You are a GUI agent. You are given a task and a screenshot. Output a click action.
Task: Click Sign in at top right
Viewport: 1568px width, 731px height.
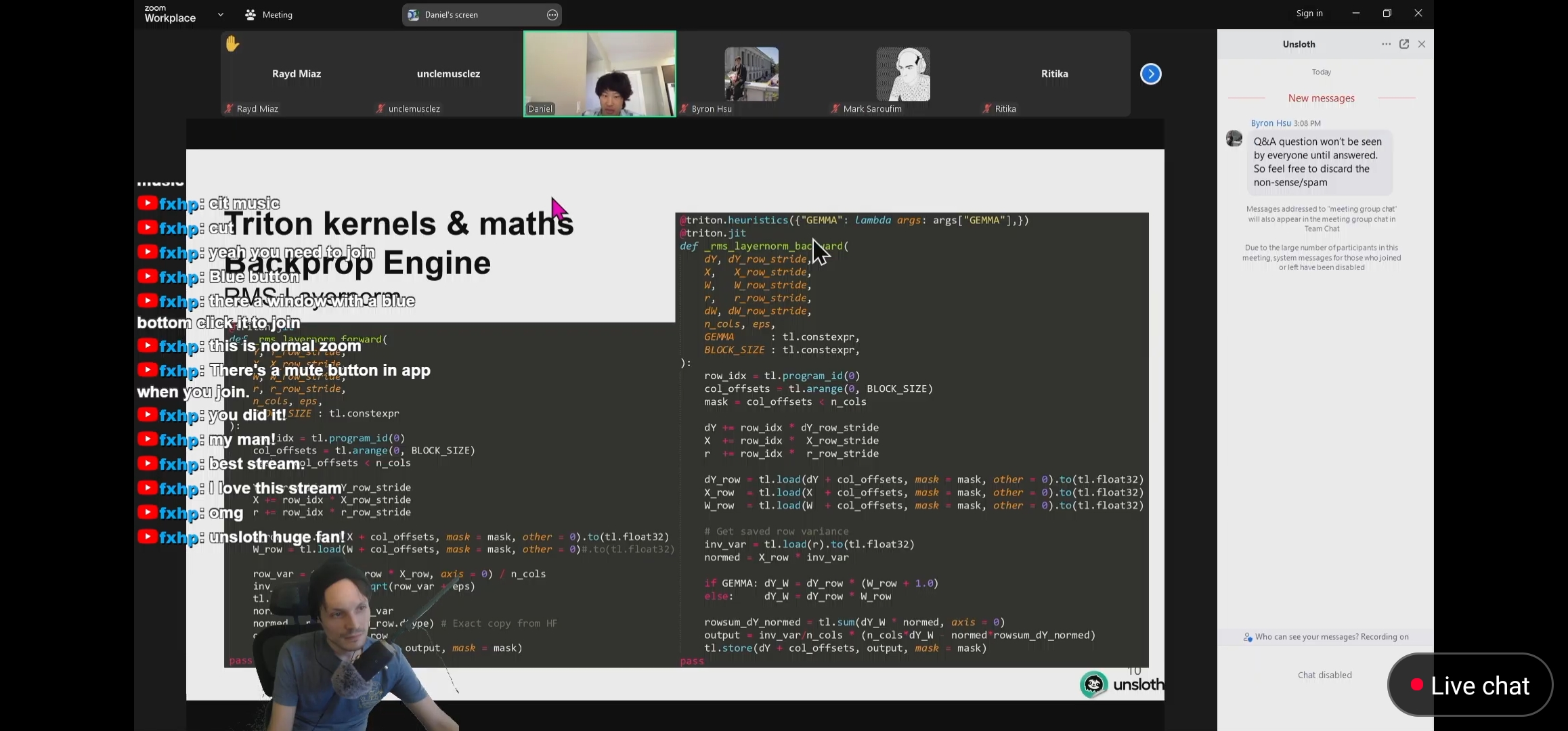[1309, 14]
